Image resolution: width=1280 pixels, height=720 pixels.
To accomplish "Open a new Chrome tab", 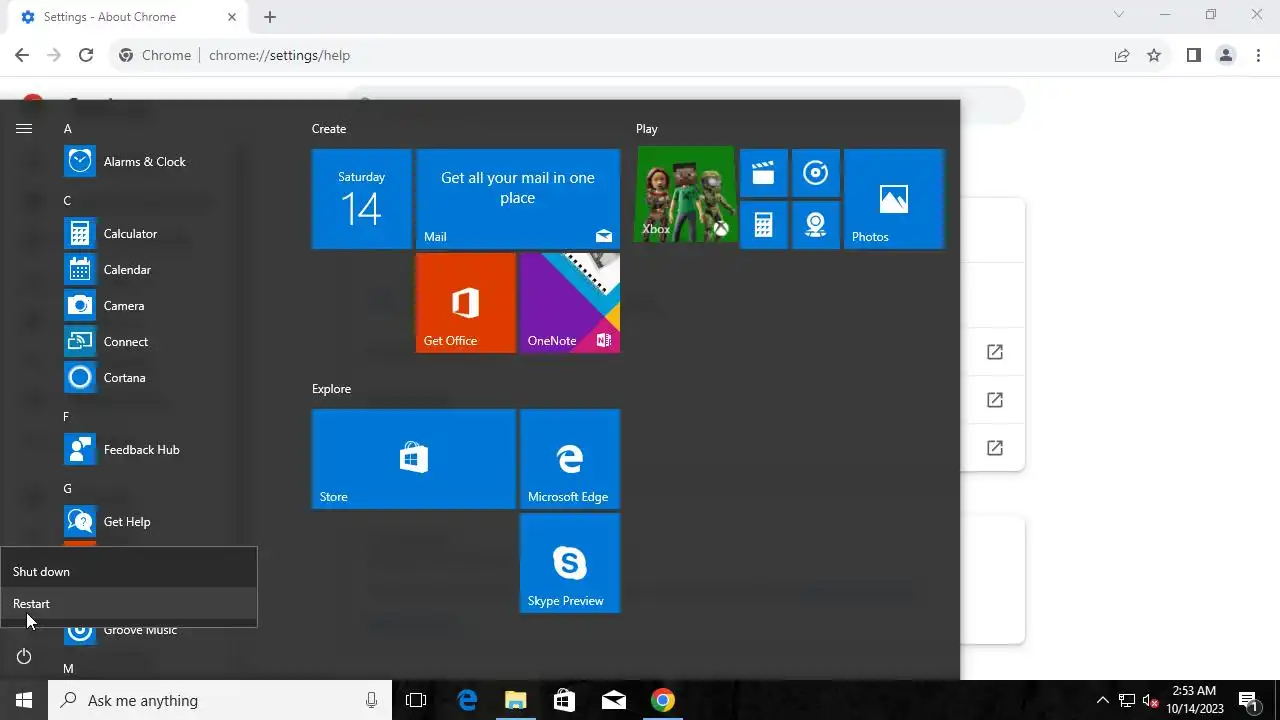I will click(x=270, y=17).
